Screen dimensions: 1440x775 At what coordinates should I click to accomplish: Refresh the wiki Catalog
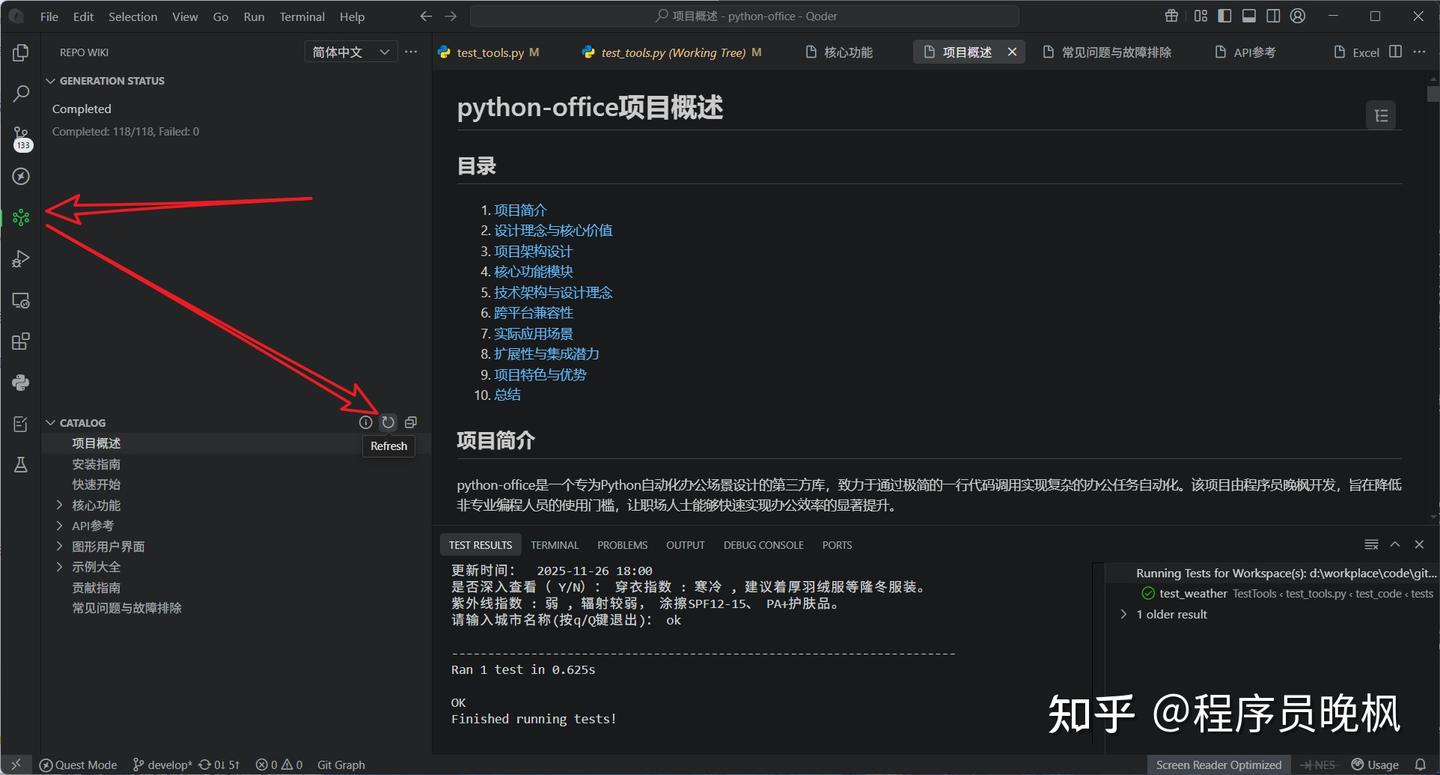pos(388,421)
